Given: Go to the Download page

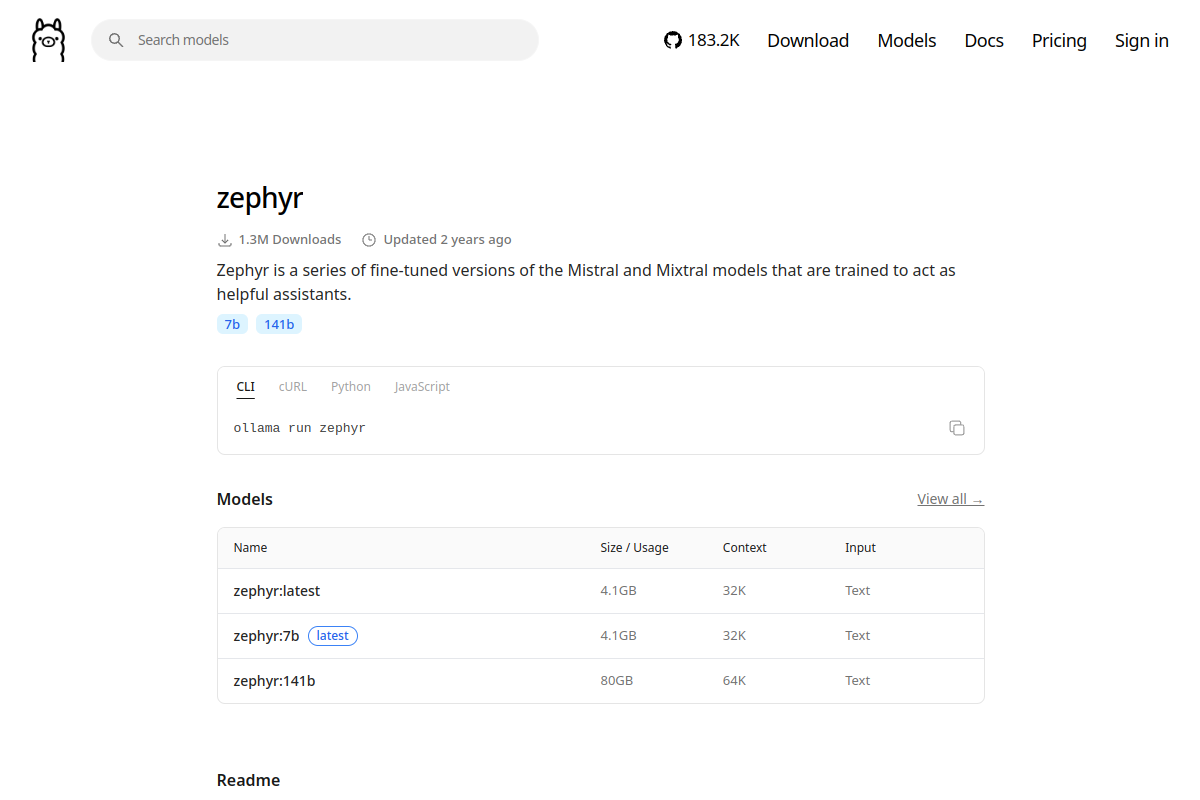Looking at the screenshot, I should click(808, 40).
